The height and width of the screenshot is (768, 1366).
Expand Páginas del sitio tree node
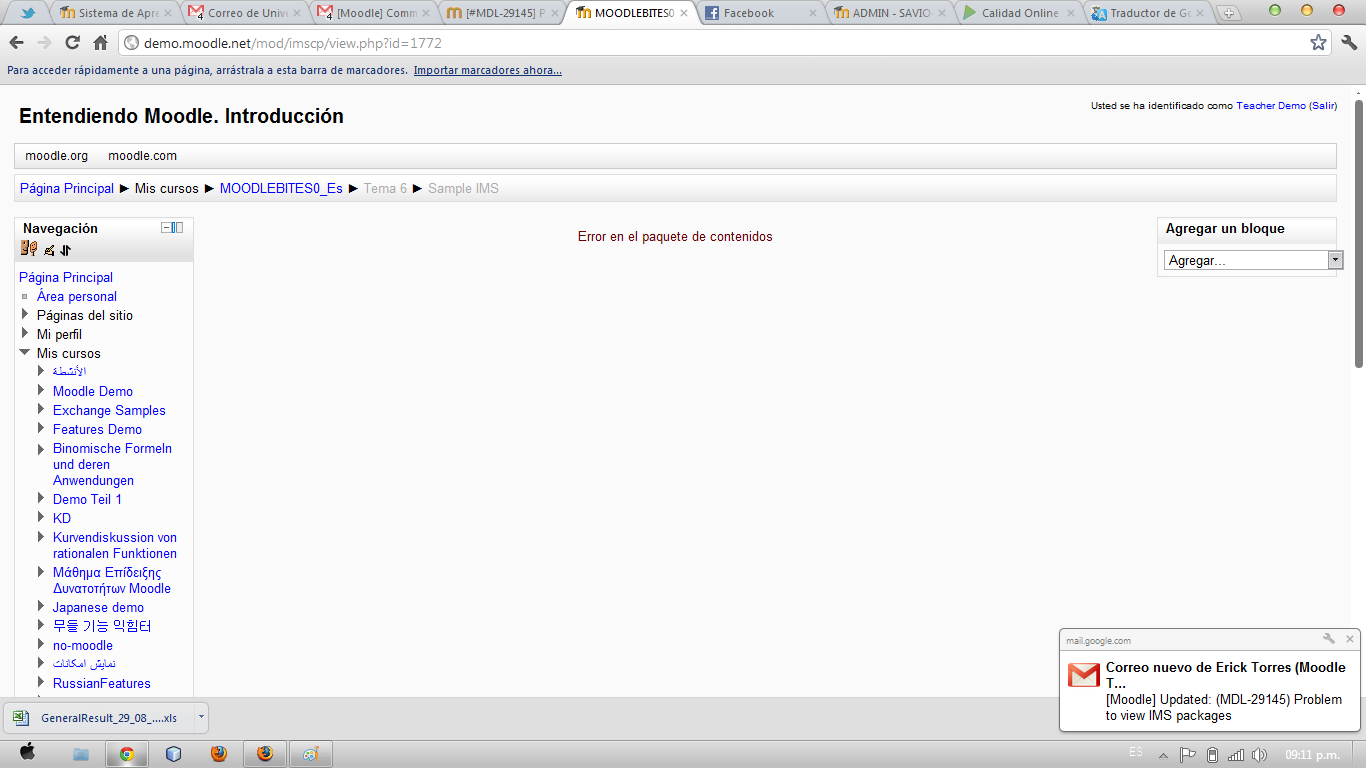coord(25,314)
